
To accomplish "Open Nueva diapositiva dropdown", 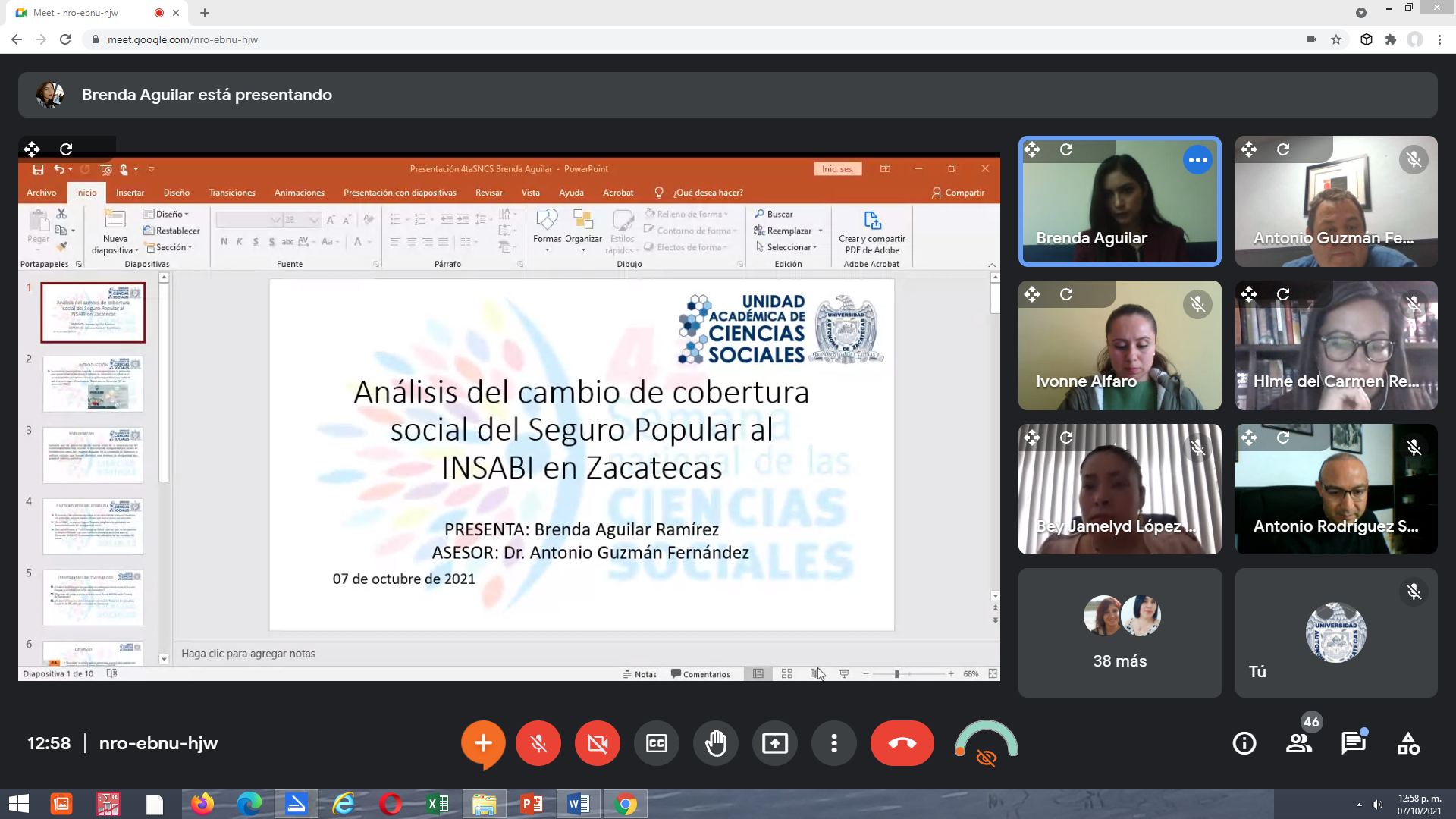I will pos(115,245).
